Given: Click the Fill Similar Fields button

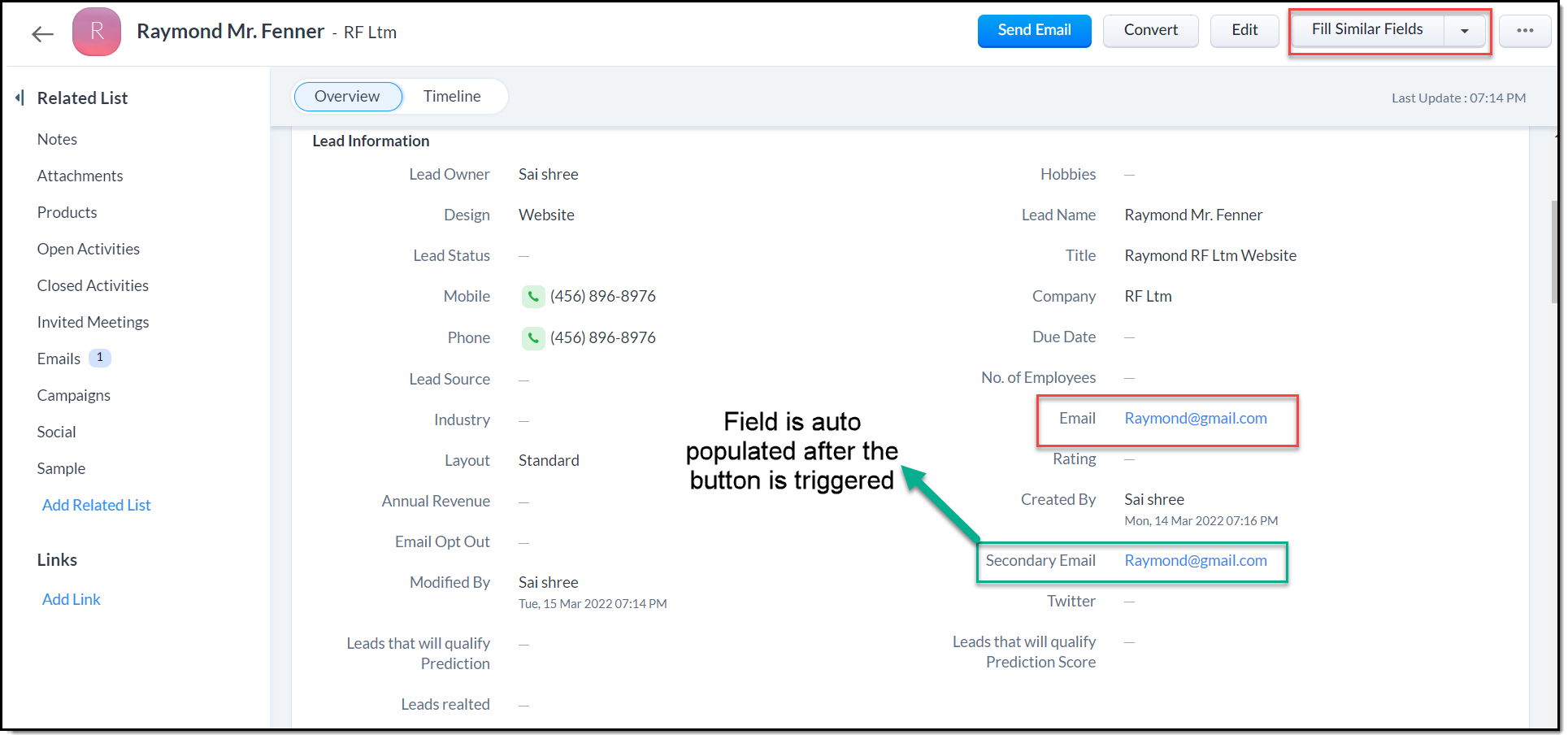Looking at the screenshot, I should 1366,30.
